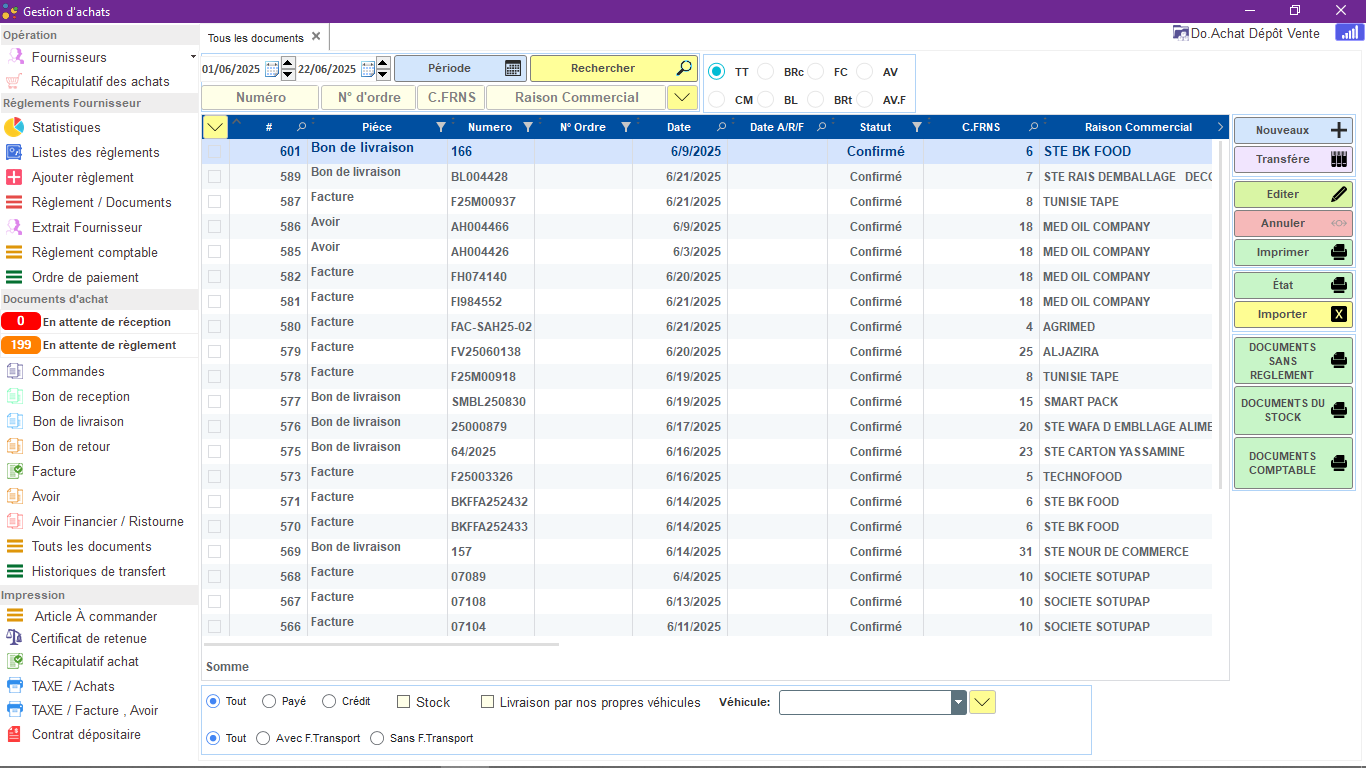Click the Ordre de paiement icon

(x=14, y=277)
